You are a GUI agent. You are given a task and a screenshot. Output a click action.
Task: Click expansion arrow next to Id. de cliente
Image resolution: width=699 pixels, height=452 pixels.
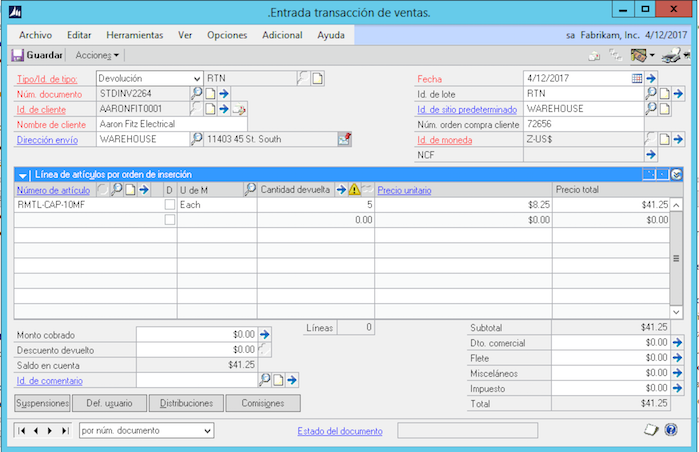tap(225, 109)
